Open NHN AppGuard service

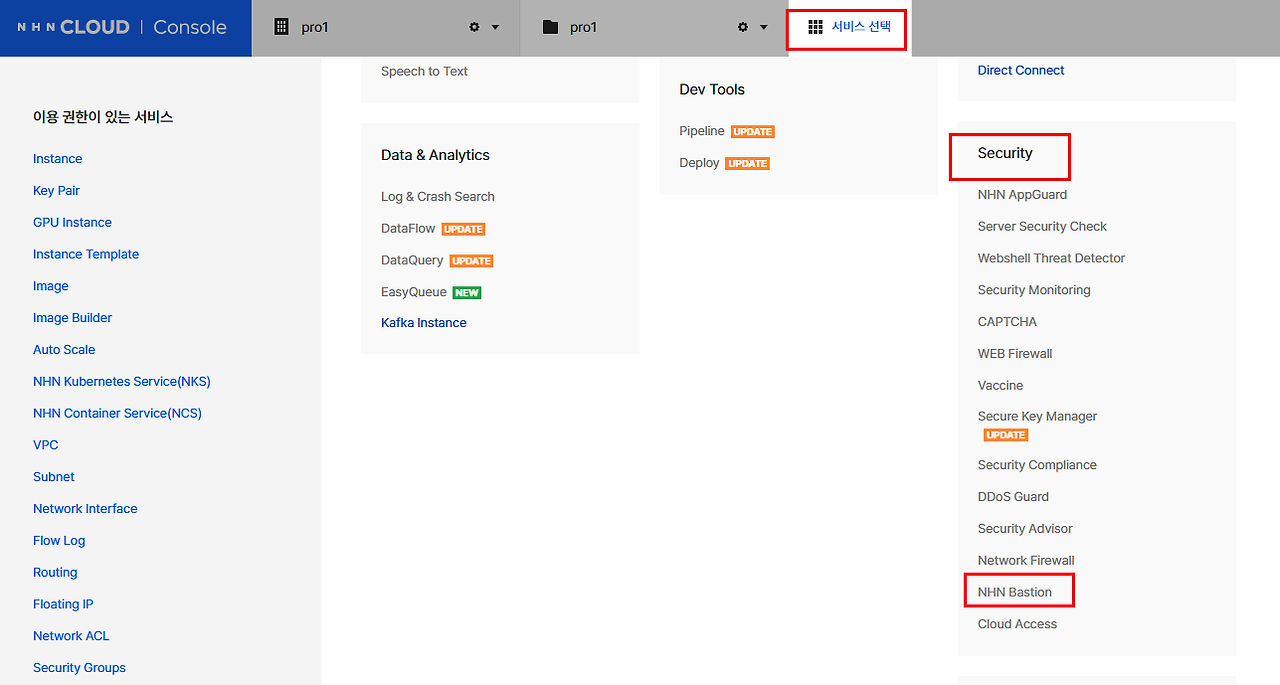[1022, 195]
